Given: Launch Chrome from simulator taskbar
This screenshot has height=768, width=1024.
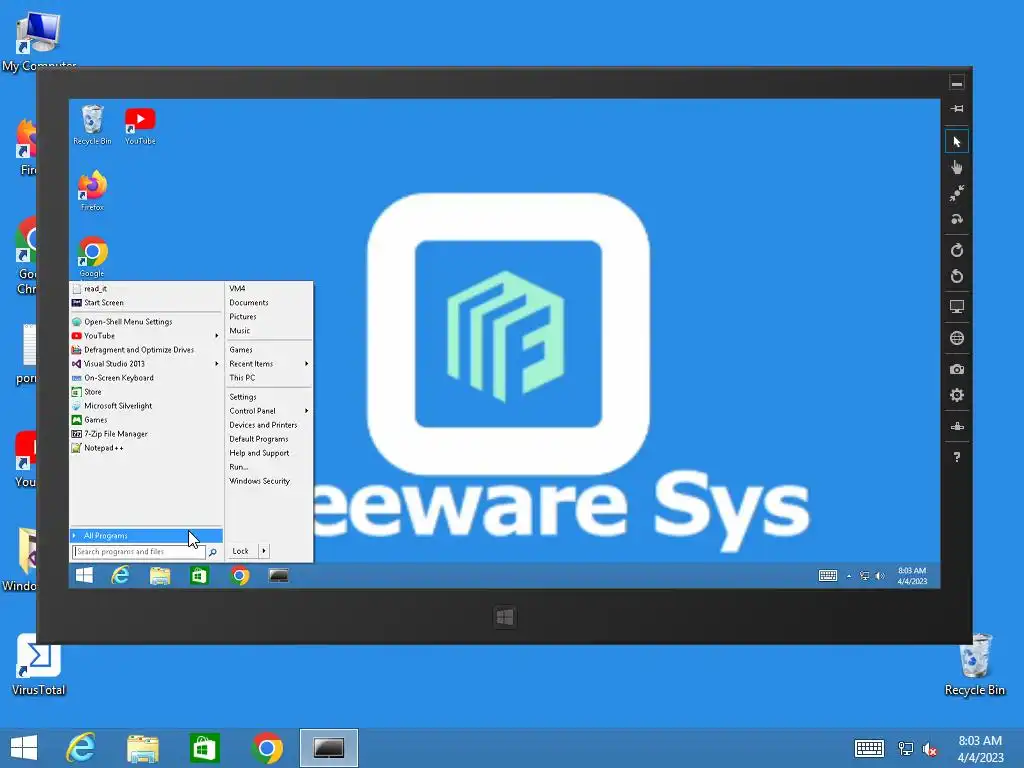Looking at the screenshot, I should point(240,575).
